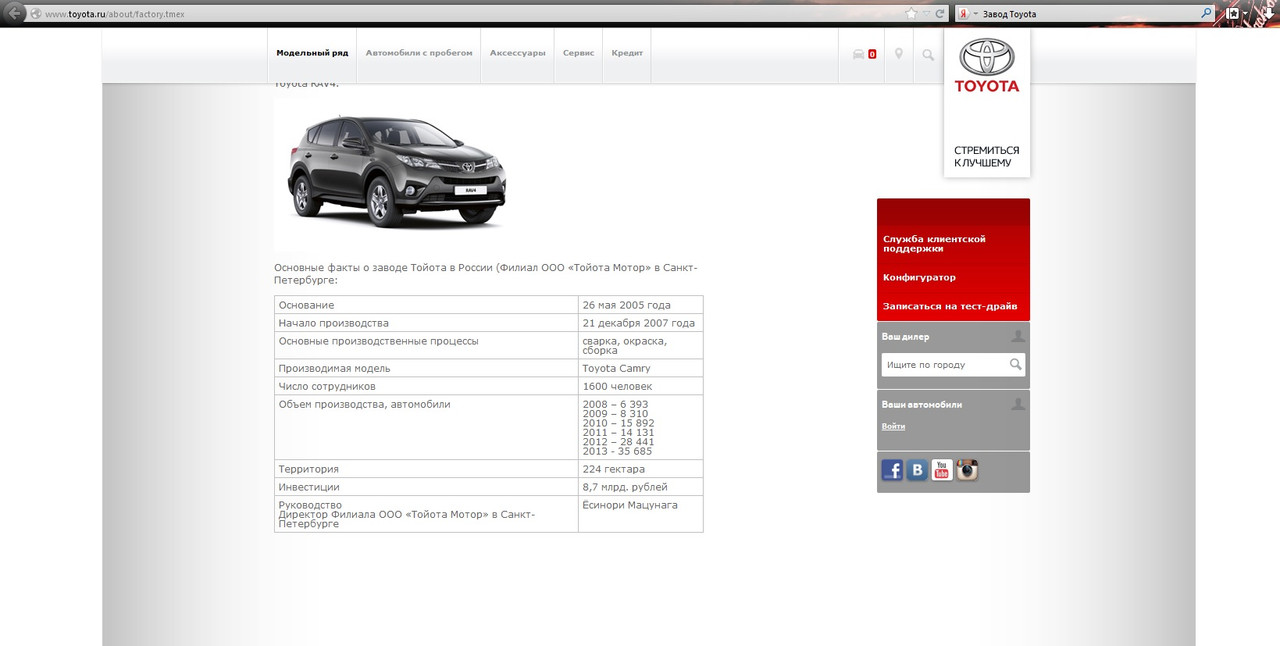Screen dimensions: 1280x646
Task: Click 'Записаться на тест-драйв' link
Action: [950, 306]
